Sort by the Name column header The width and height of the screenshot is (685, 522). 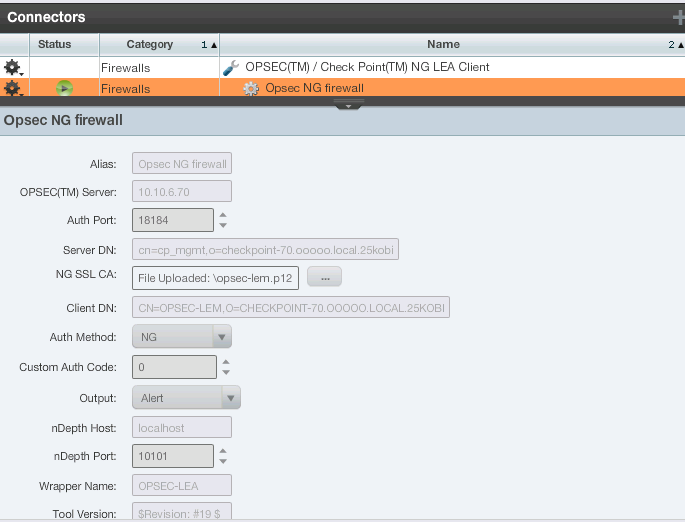pyautogui.click(x=452, y=45)
